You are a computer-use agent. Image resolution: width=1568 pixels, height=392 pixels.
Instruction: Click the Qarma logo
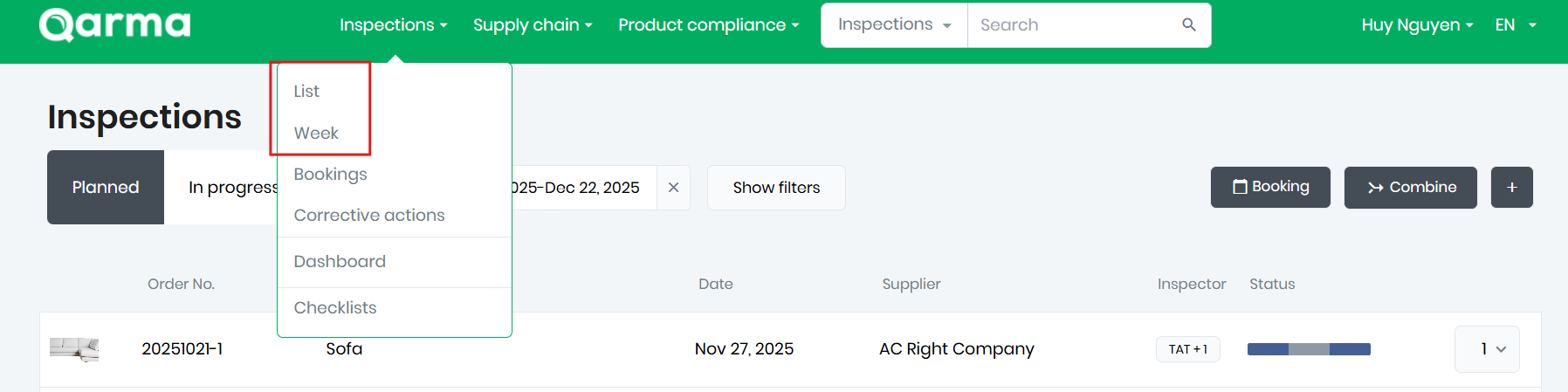[x=114, y=25]
